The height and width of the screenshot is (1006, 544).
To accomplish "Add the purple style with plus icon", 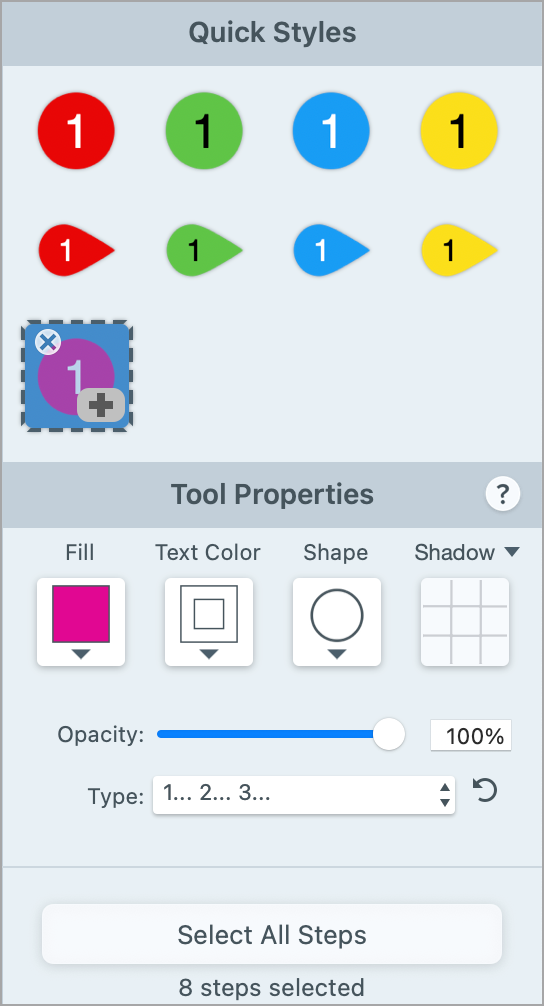I will pyautogui.click(x=101, y=405).
